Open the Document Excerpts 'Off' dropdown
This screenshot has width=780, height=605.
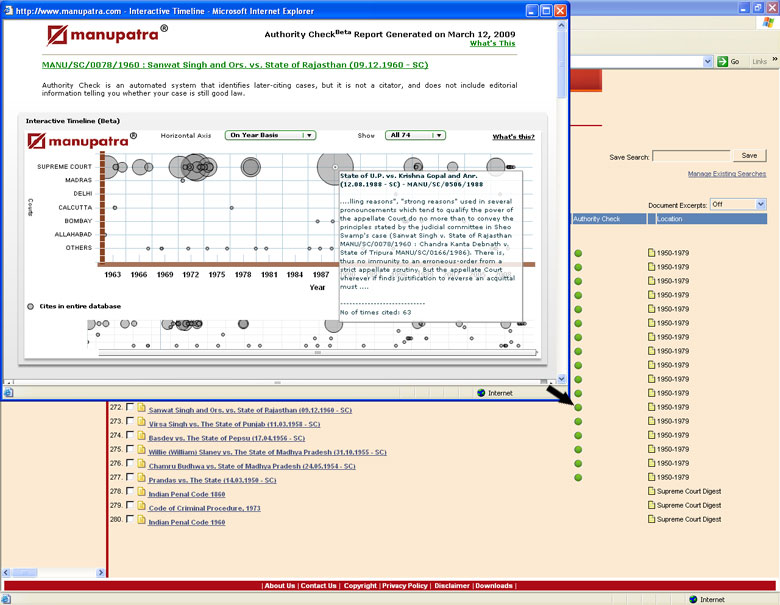pos(738,204)
